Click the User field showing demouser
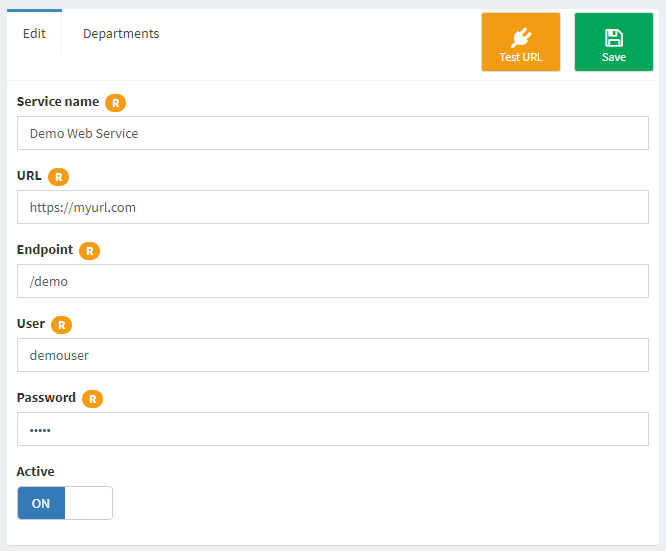Image resolution: width=666 pixels, height=551 pixels. [x=333, y=355]
